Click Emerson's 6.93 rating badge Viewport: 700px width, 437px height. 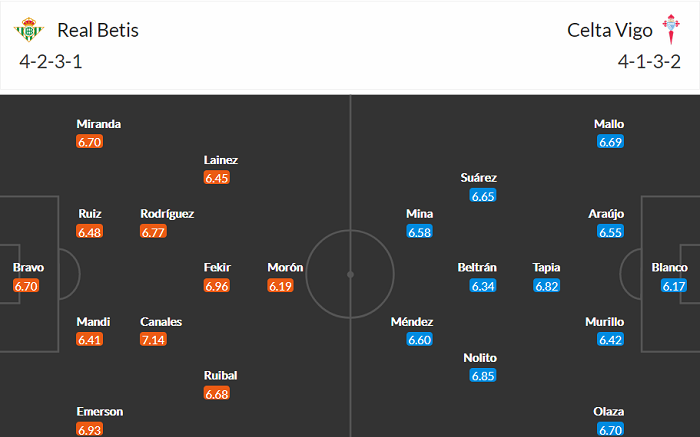click(90, 429)
